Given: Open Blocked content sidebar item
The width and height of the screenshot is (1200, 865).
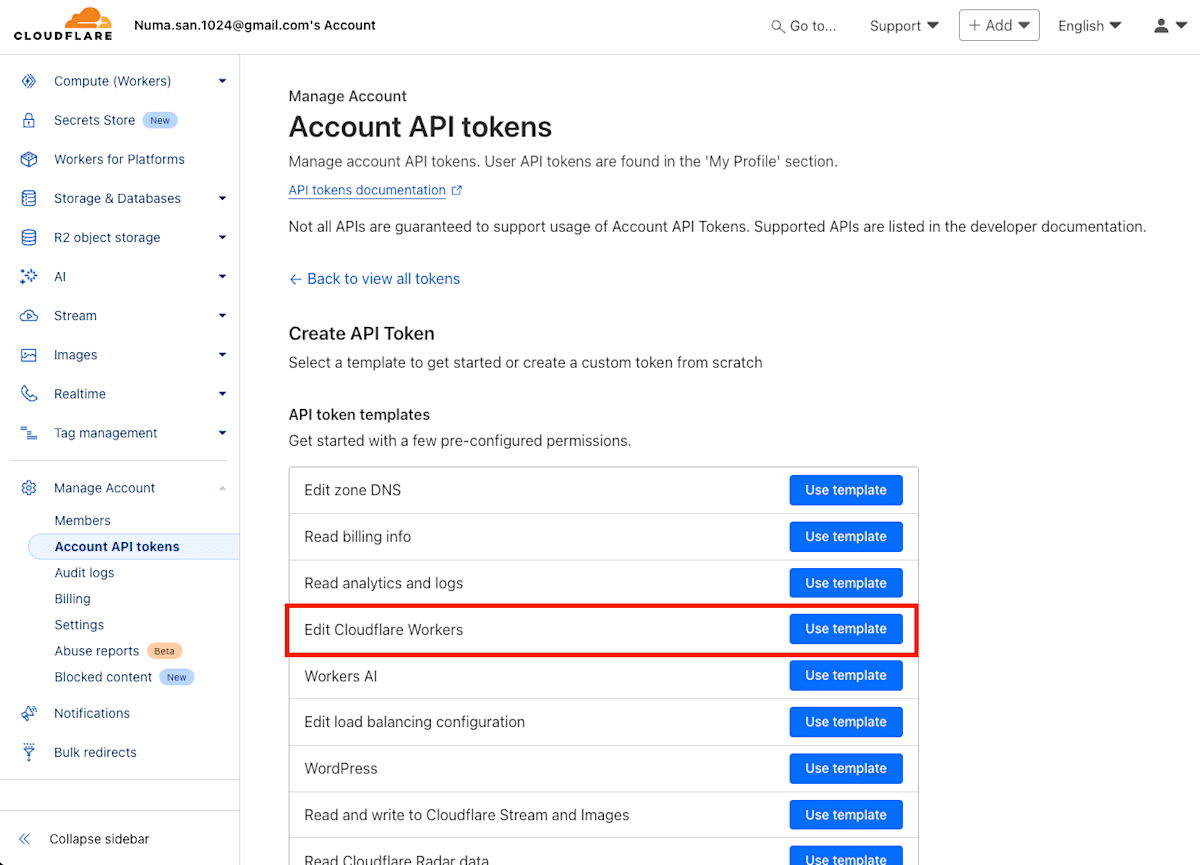Looking at the screenshot, I should 103,677.
